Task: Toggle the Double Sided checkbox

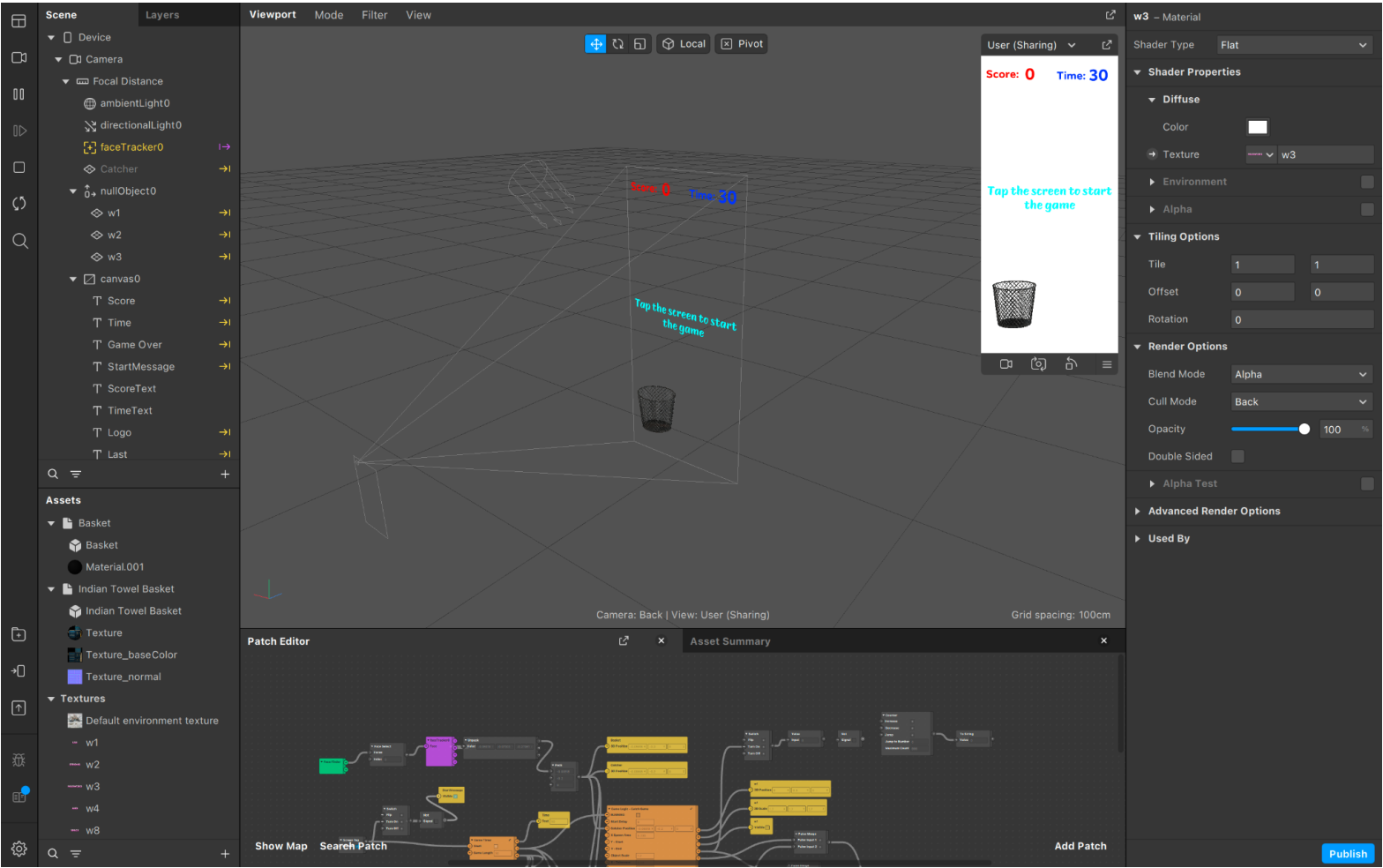Action: coord(1237,456)
